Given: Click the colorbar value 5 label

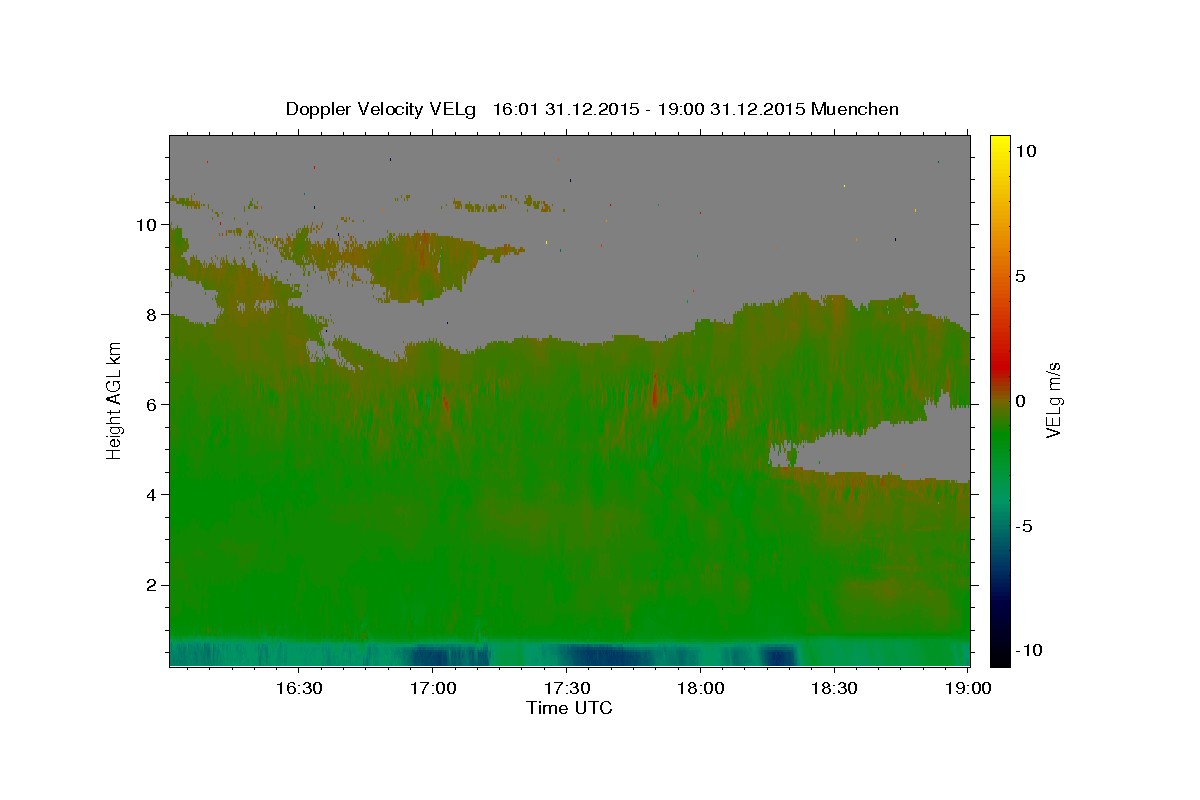Looking at the screenshot, I should [1019, 275].
